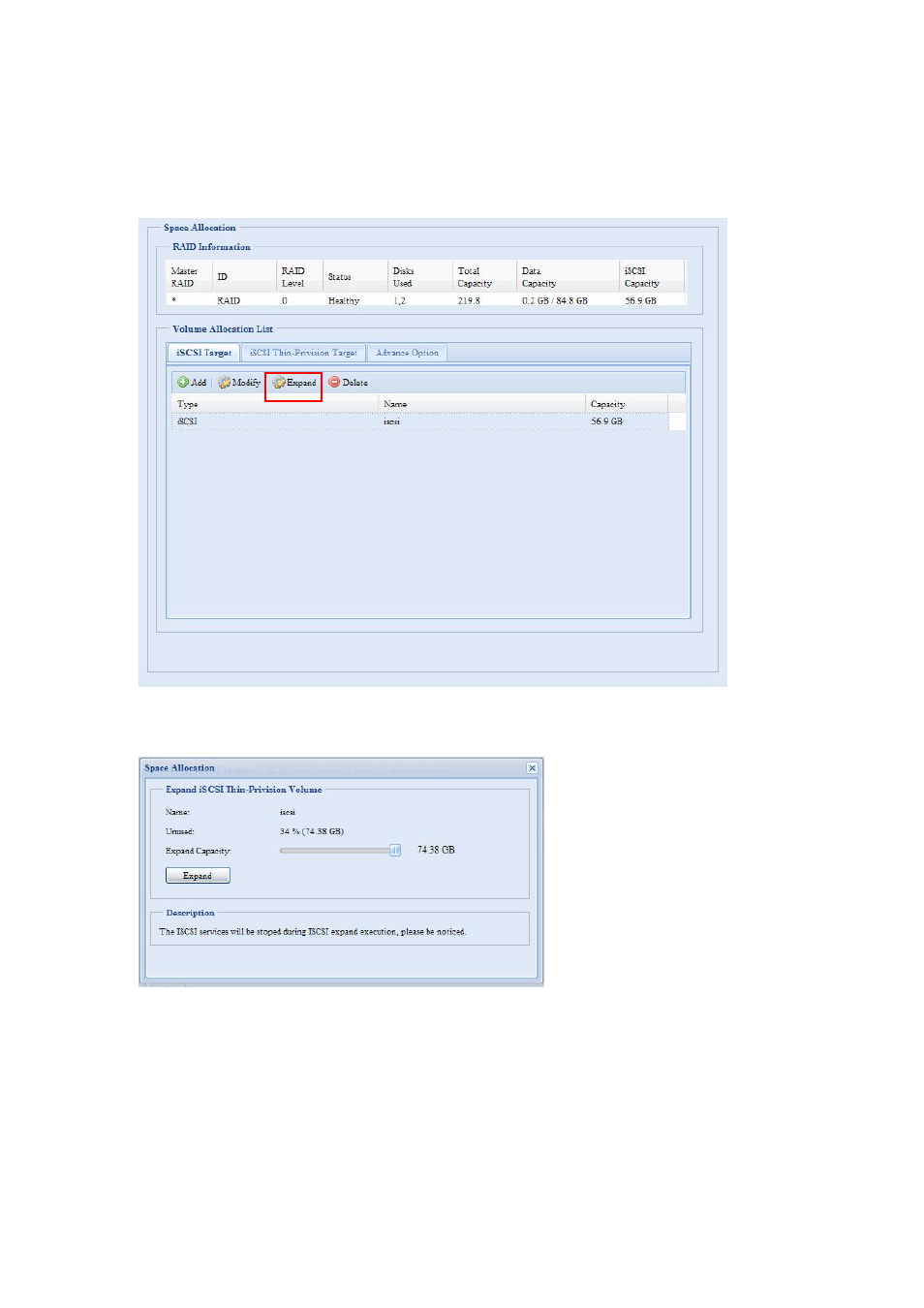The height and width of the screenshot is (1308, 924).
Task: Click the RAID ID cell
Action: point(229,301)
